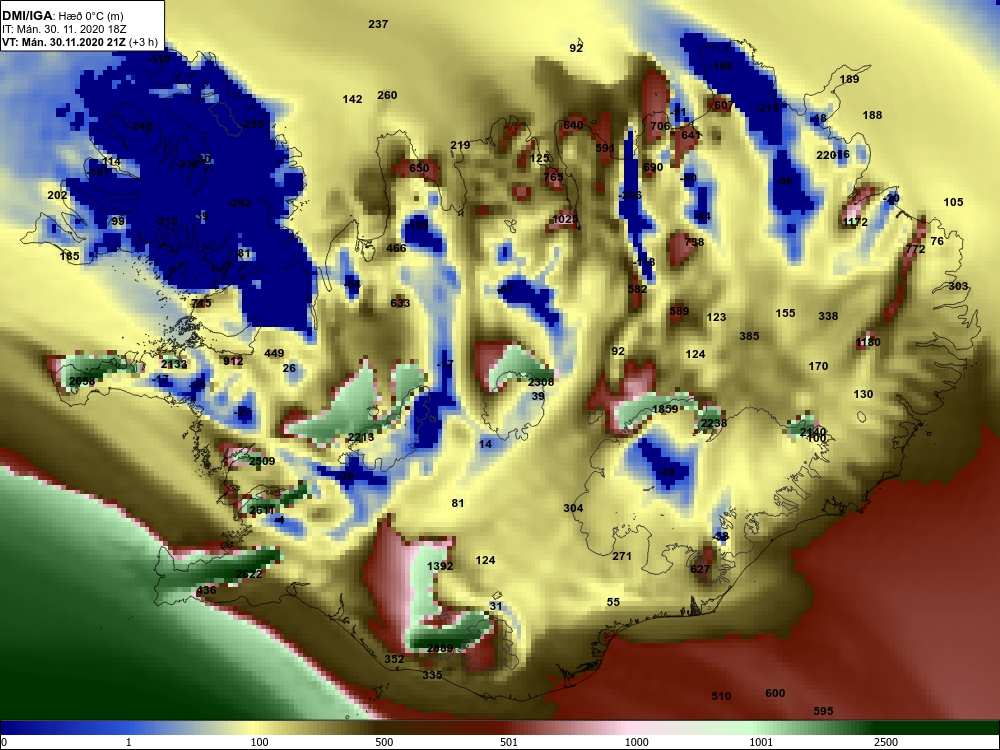This screenshot has height=750, width=1000.
Task: Select the '2889' height value
Action: tap(440, 648)
